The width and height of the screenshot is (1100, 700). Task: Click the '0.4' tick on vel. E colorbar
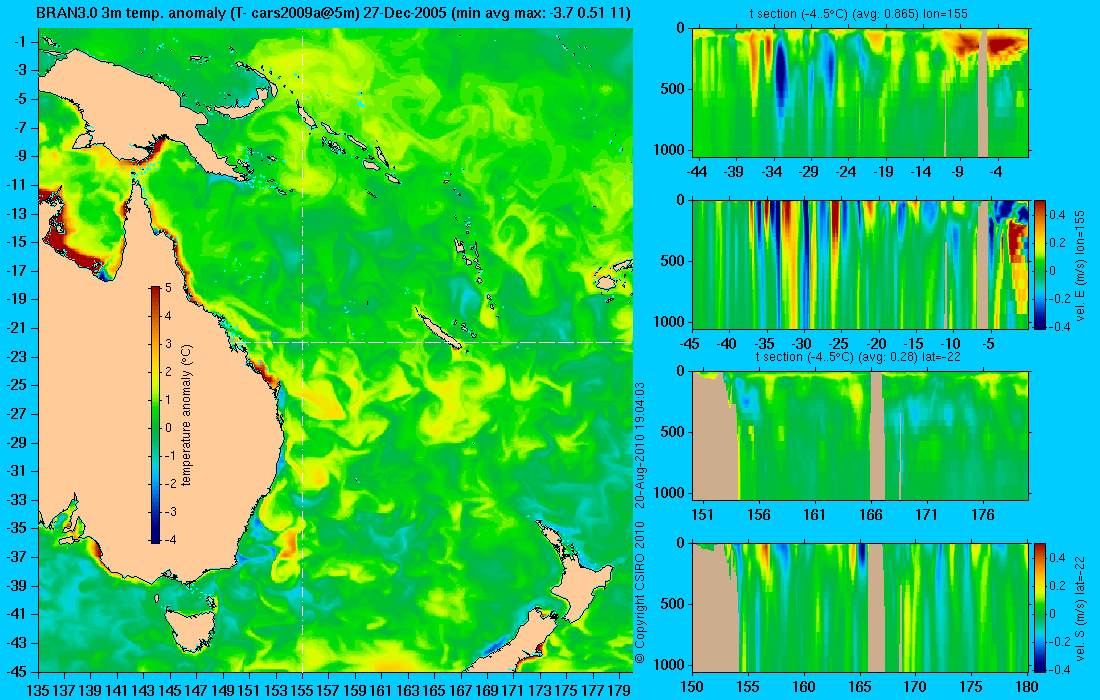coord(1057,215)
